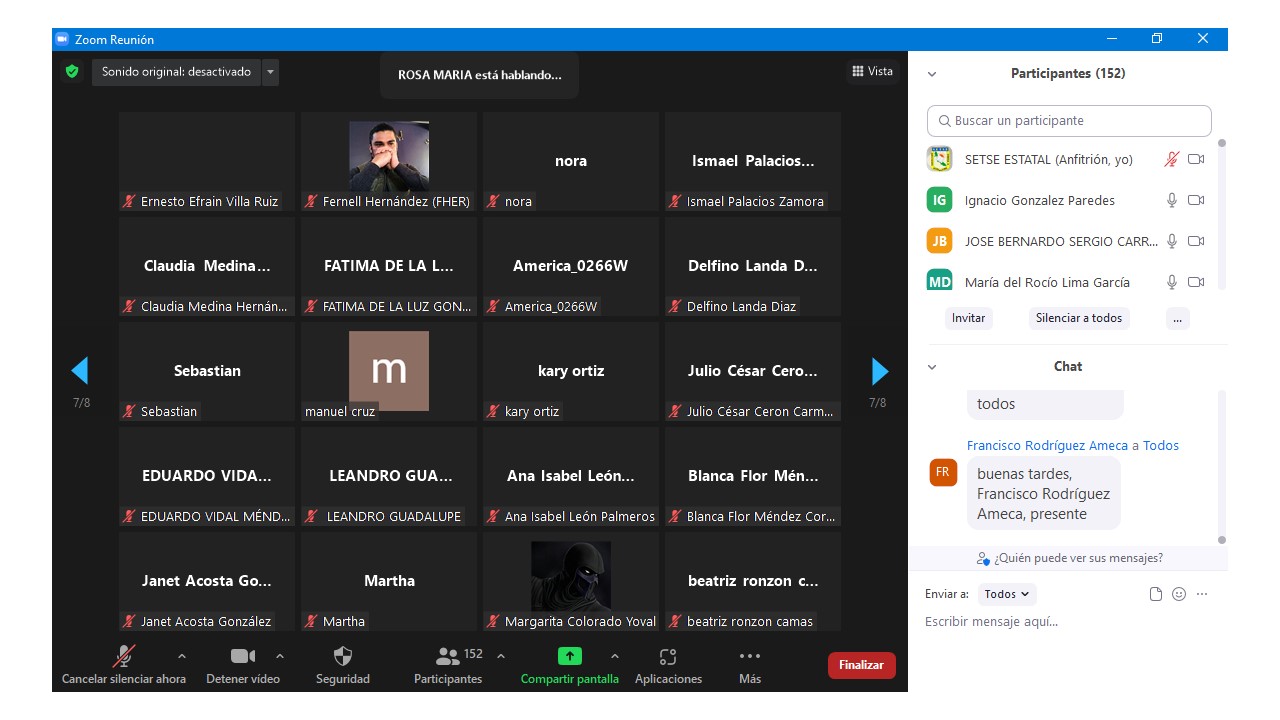
Task: Click Silenciar a todos button
Action: (x=1079, y=318)
